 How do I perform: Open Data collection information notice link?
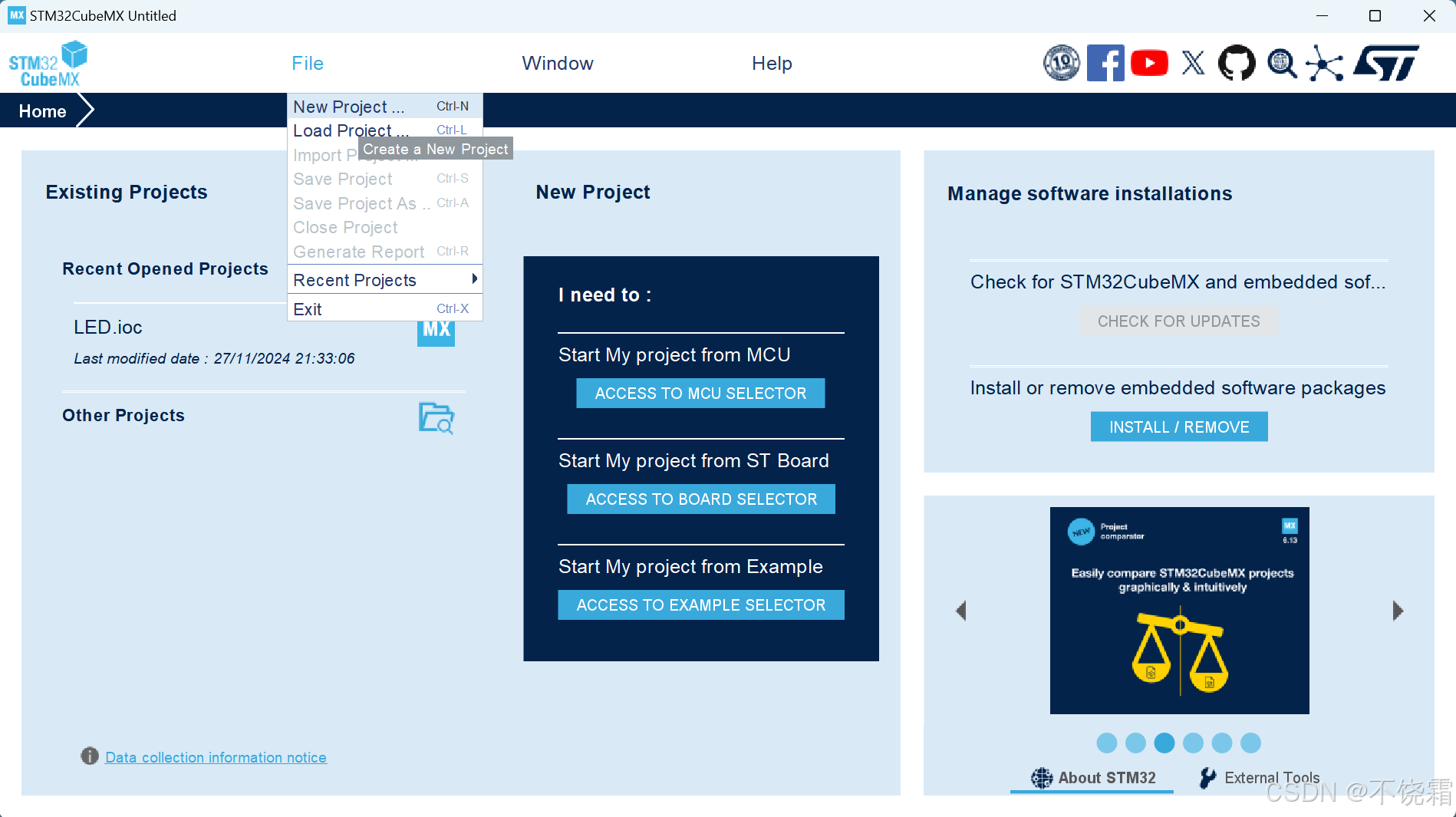[216, 757]
